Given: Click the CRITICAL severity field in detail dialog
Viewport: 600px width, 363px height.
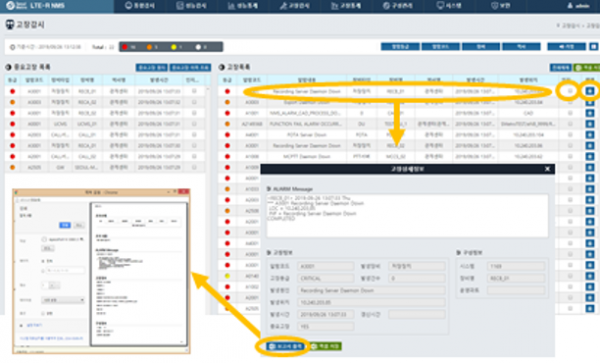Looking at the screenshot, I should pyautogui.click(x=325, y=278).
